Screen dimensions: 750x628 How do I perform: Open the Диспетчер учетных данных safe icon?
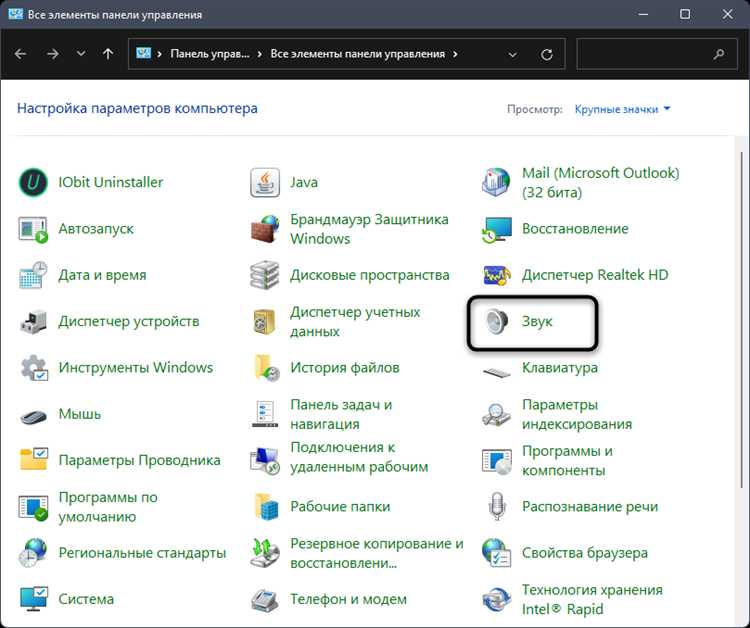[265, 321]
